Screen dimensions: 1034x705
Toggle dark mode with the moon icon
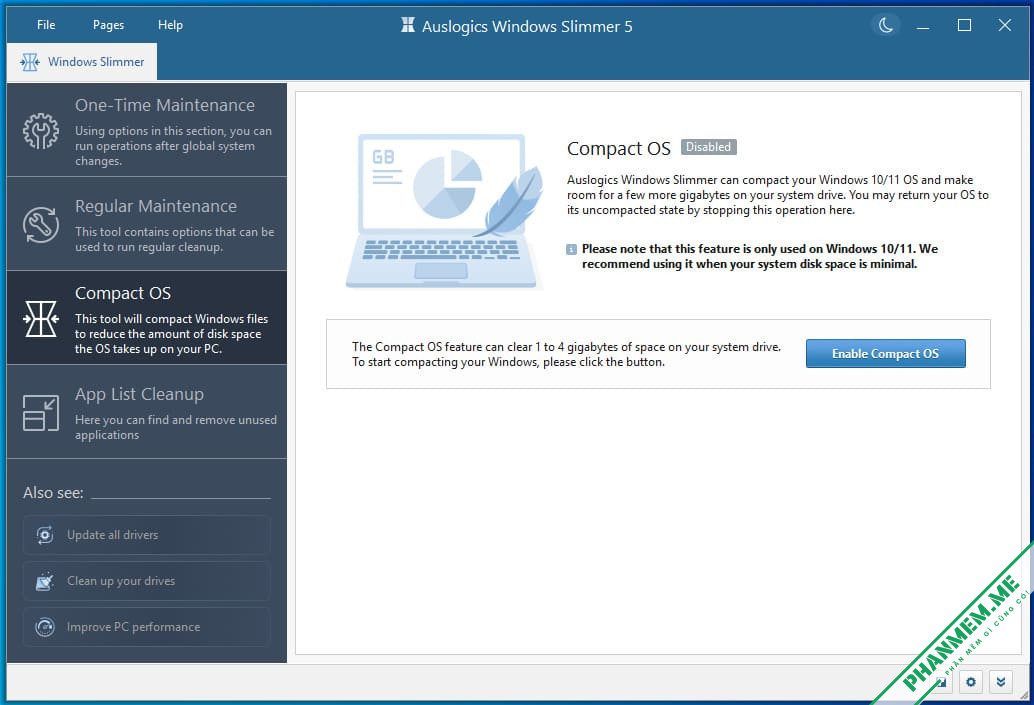click(x=886, y=26)
